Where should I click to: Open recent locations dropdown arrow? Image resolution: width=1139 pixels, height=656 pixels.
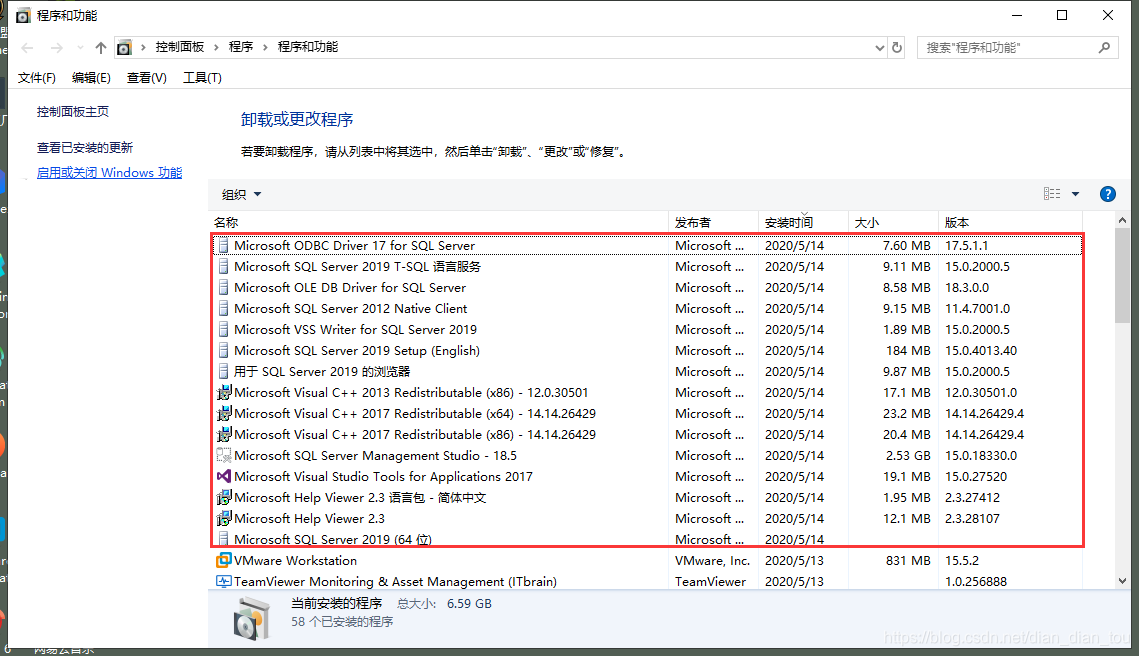80,48
